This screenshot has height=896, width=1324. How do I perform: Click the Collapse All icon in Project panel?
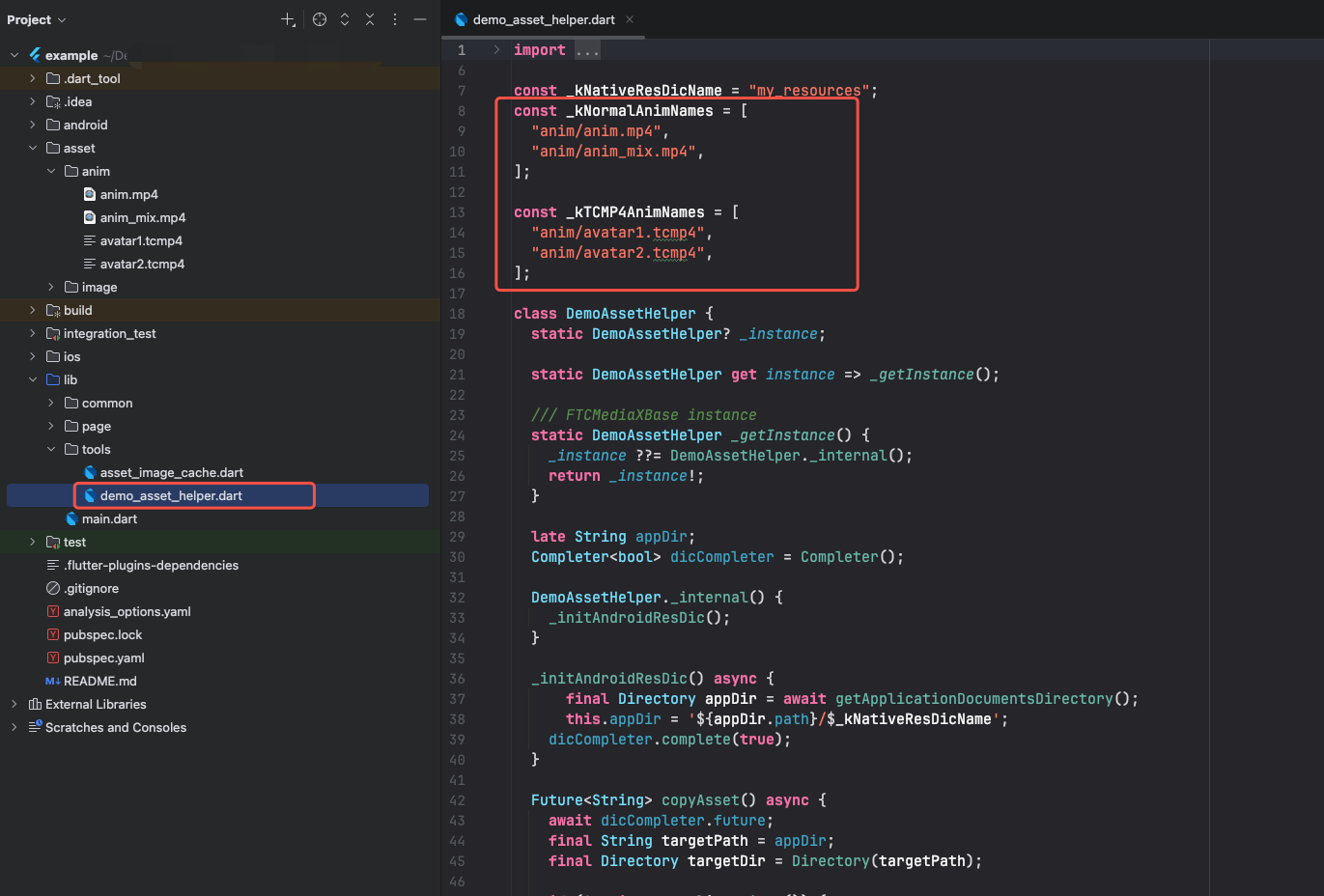(370, 19)
